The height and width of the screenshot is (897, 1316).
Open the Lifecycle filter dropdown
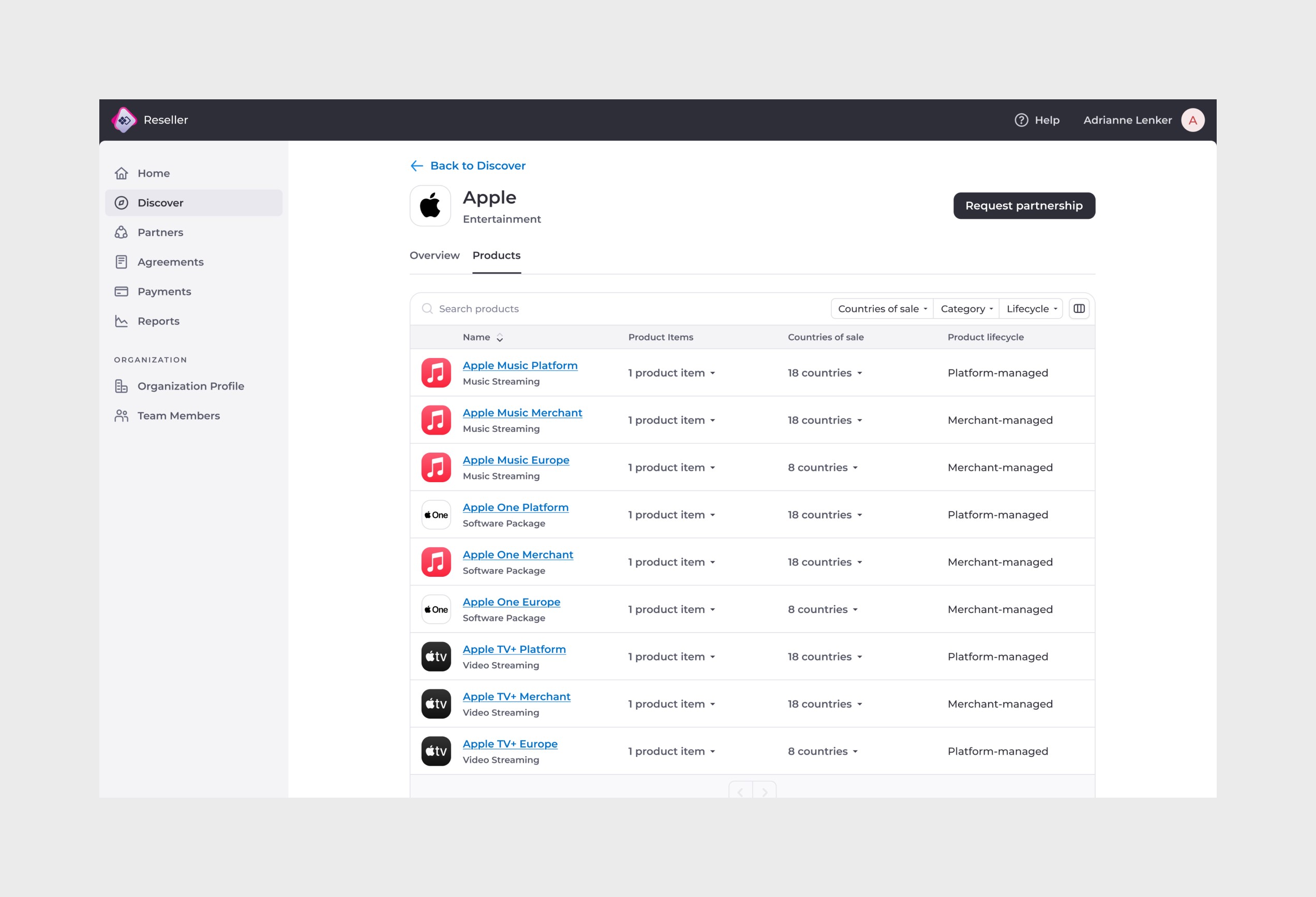point(1030,308)
